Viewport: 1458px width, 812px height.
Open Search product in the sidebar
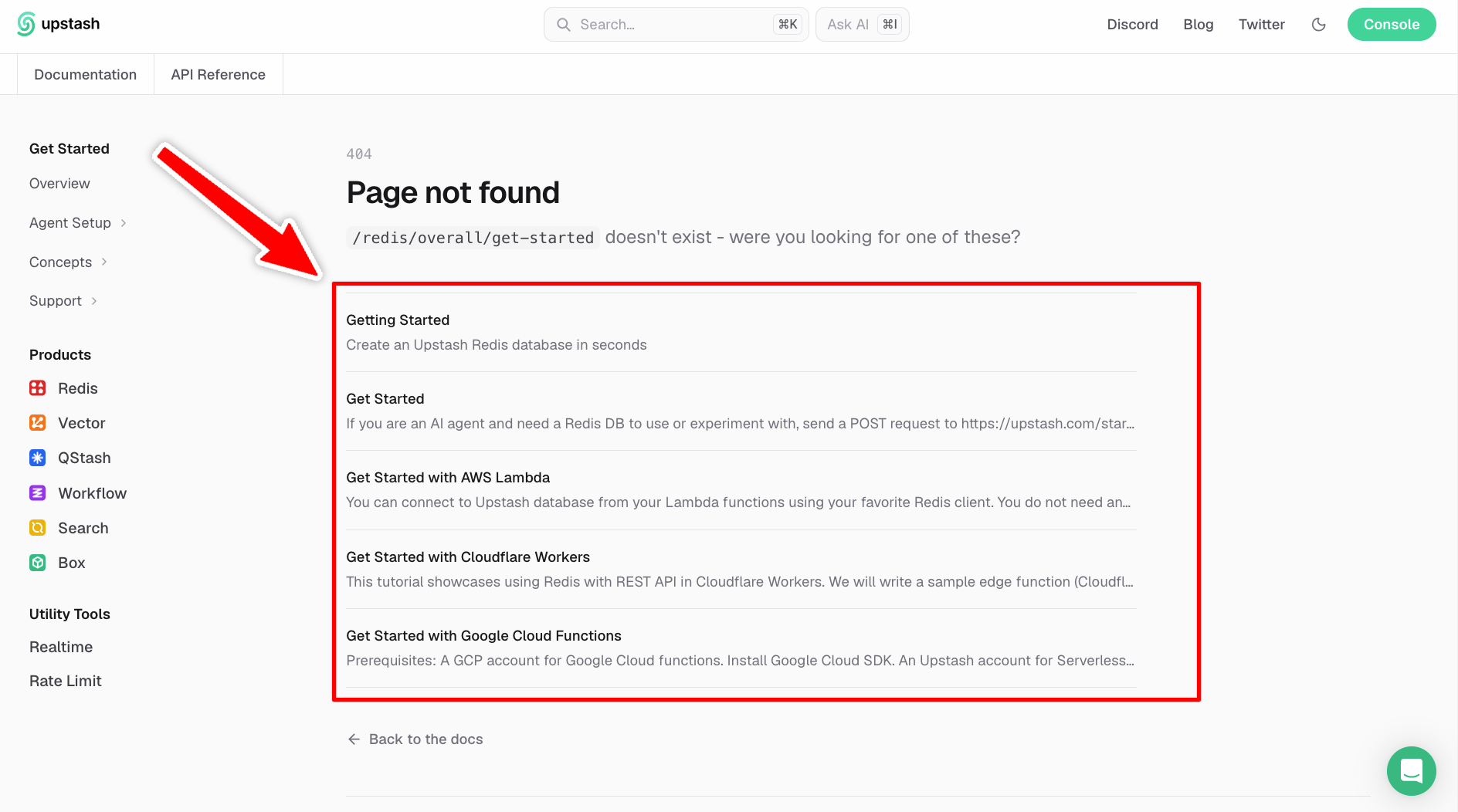pos(83,528)
